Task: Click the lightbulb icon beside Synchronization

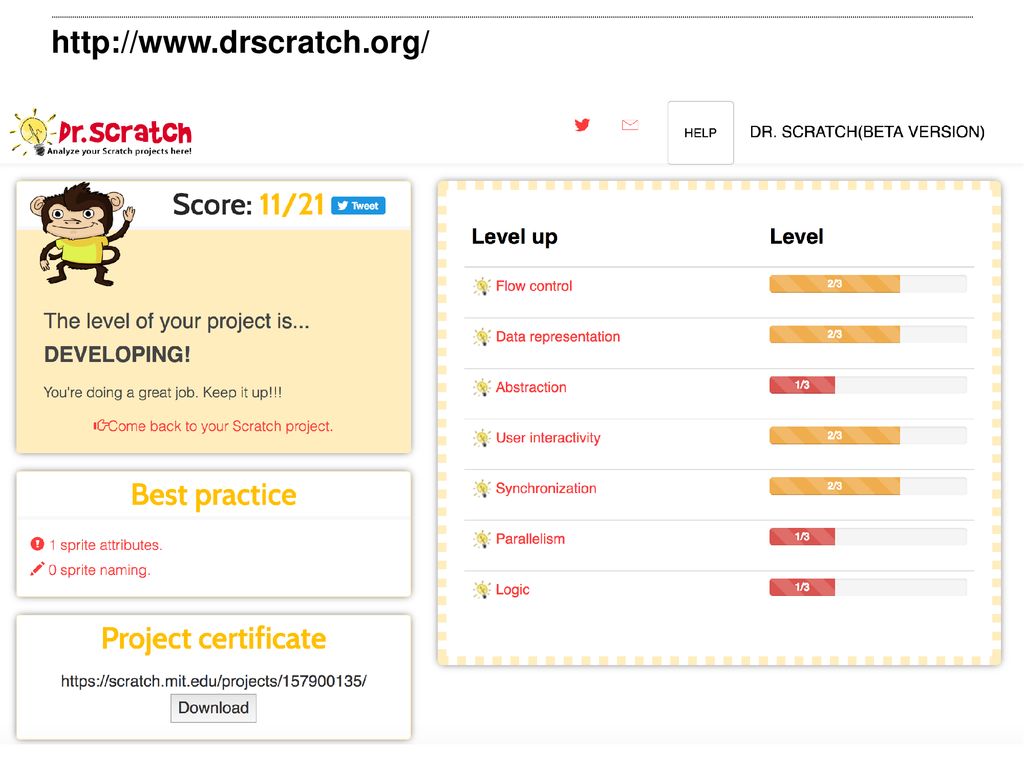Action: [482, 488]
